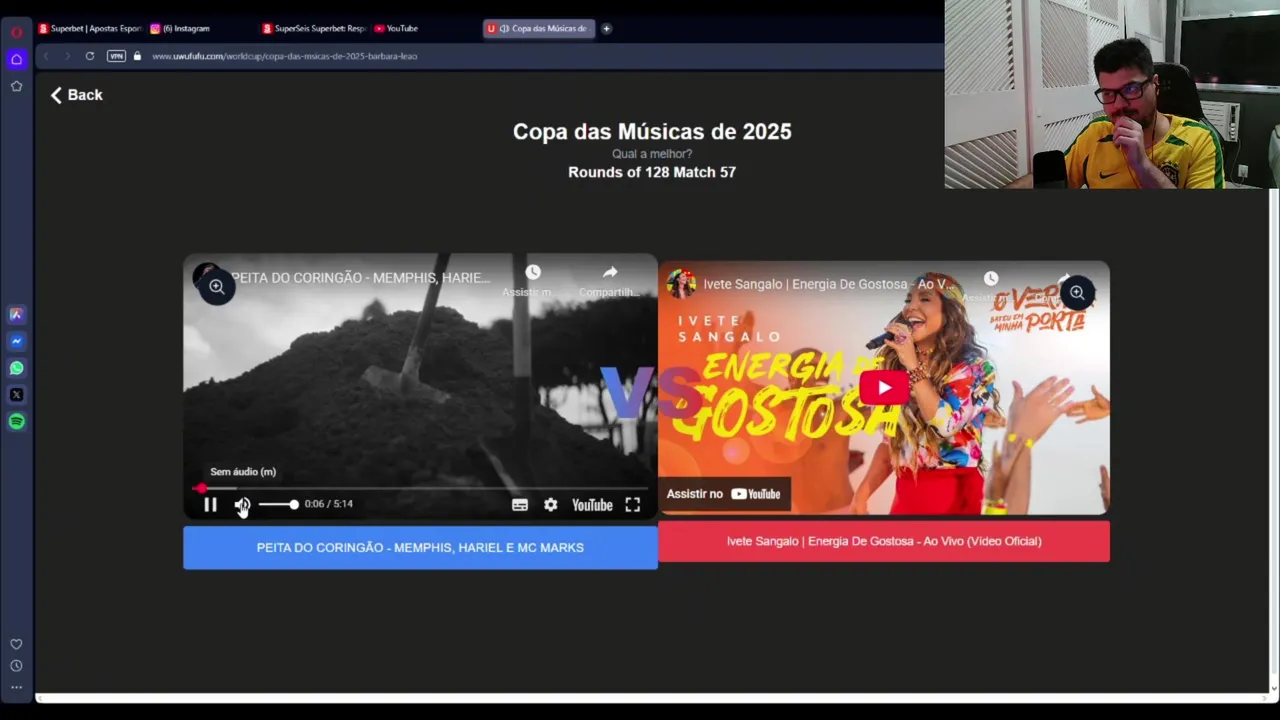Open WhatsApp in the sidebar

pos(16,368)
